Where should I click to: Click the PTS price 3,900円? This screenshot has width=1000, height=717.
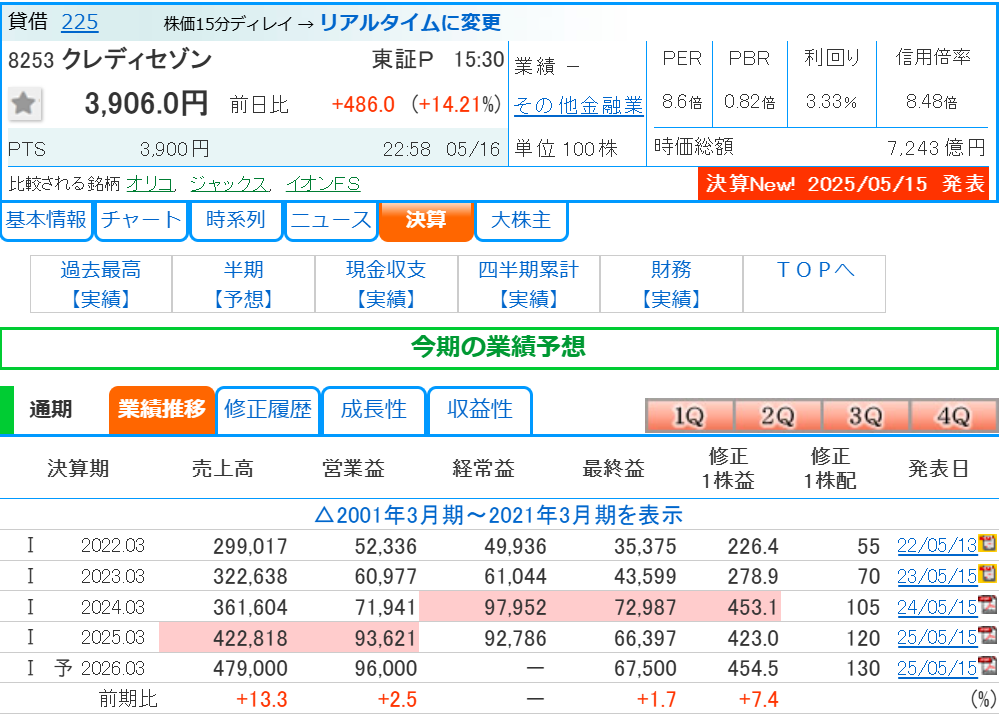174,149
